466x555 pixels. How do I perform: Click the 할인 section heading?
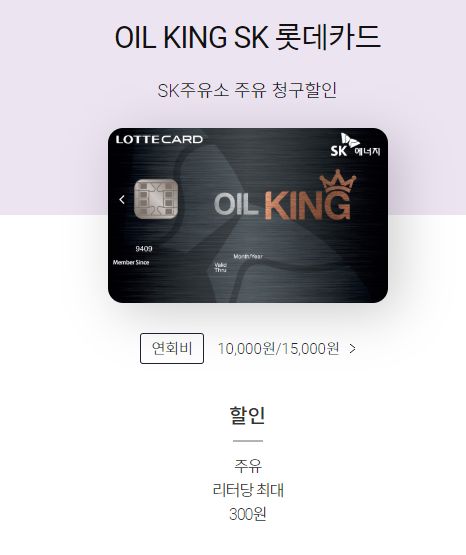pos(248,415)
